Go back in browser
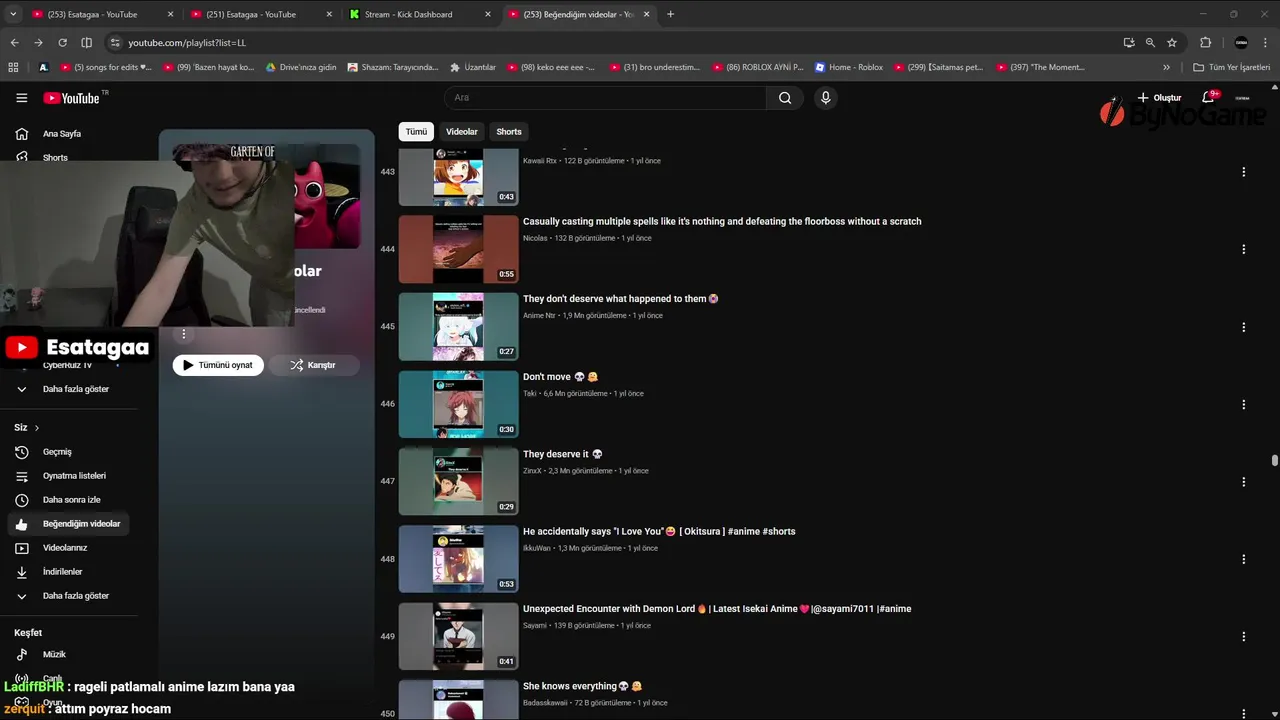The width and height of the screenshot is (1280, 720). pos(14,43)
